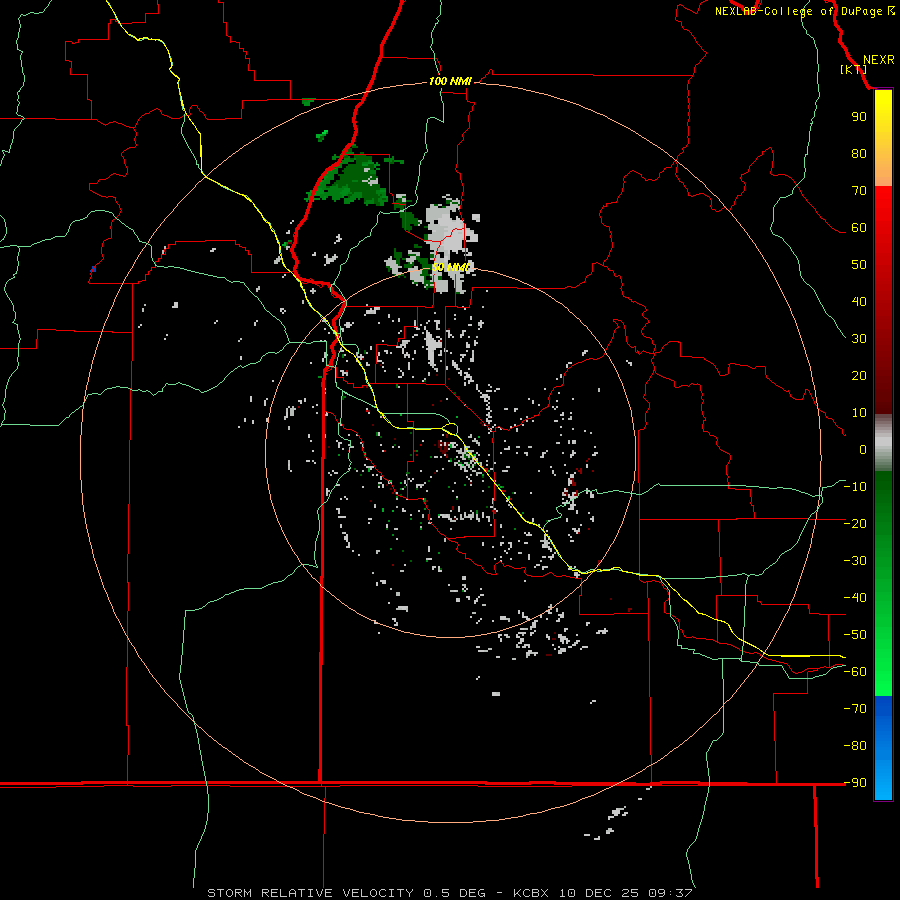This screenshot has width=900, height=900.
Task: Click the -80 value on the velocity scale
Action: point(855,746)
